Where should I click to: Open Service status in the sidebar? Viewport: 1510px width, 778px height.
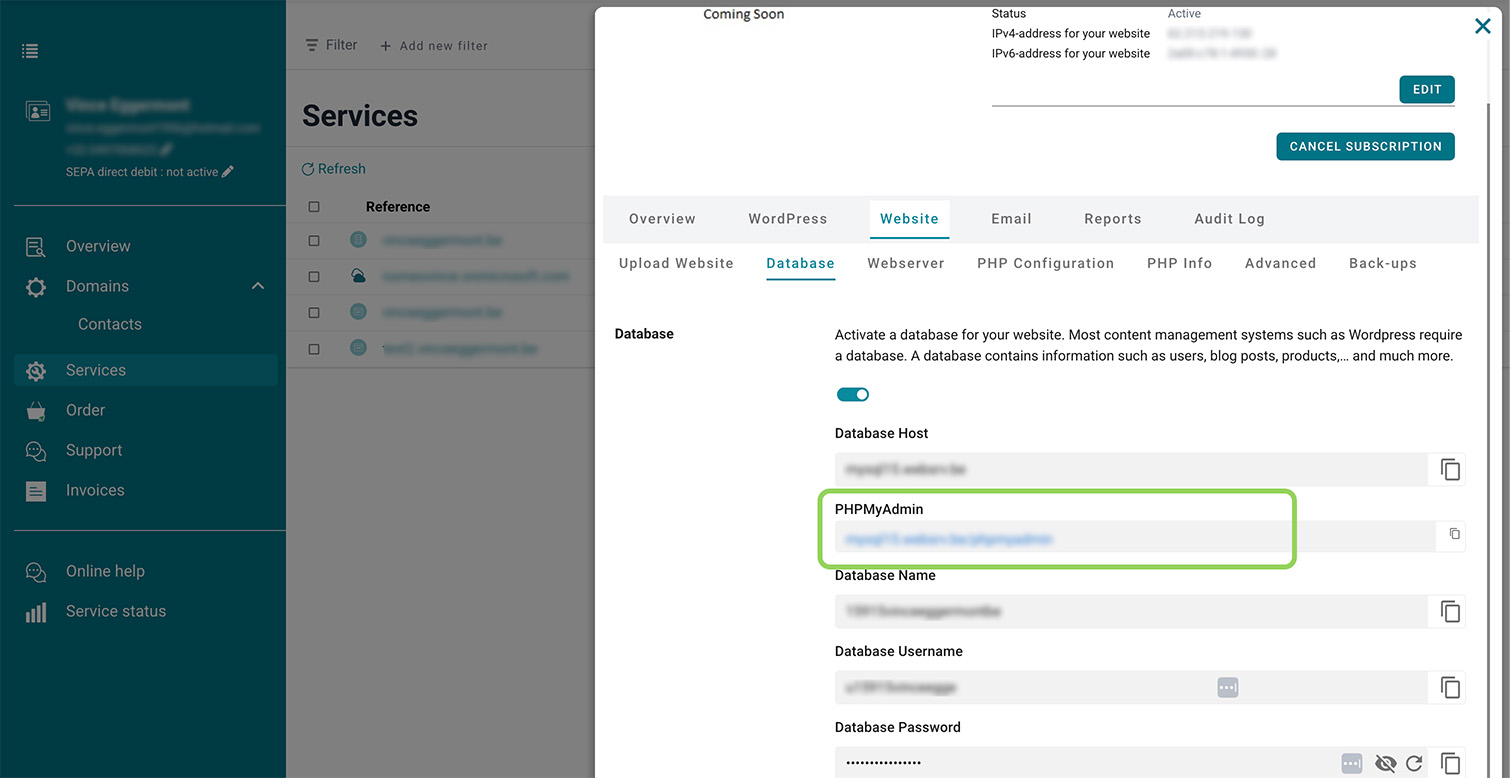coord(116,611)
